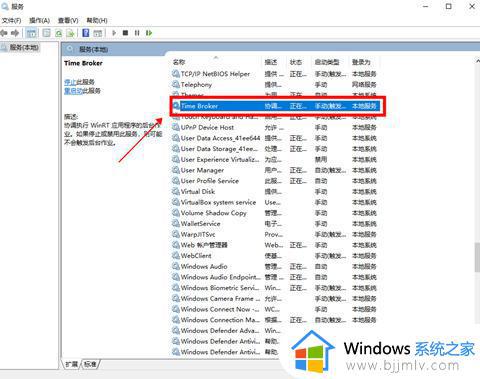Click the gear icon beside WebClient
480x379 pixels.
pos(176,255)
